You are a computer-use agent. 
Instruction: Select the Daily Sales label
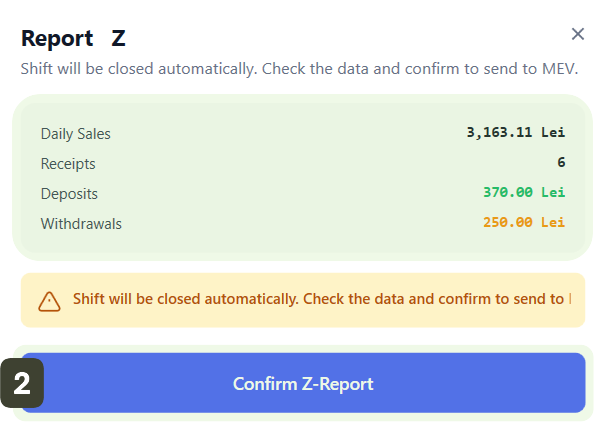76,134
